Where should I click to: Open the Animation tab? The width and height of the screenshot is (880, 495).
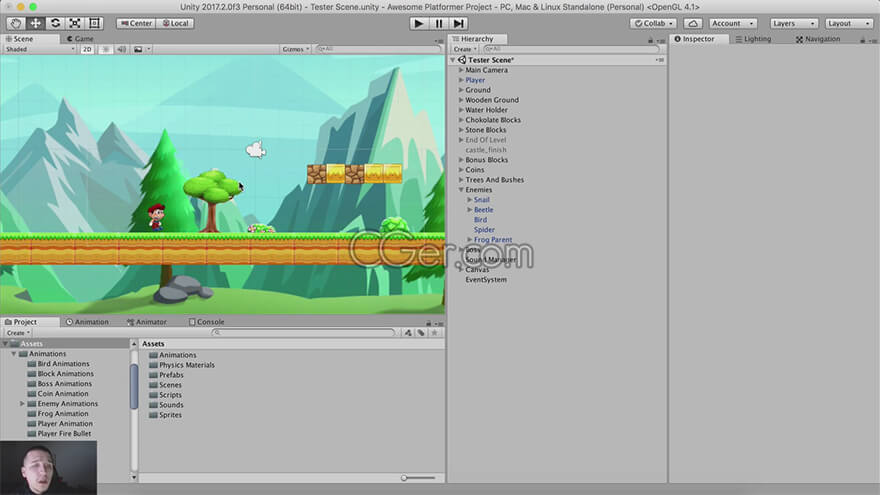click(x=87, y=322)
